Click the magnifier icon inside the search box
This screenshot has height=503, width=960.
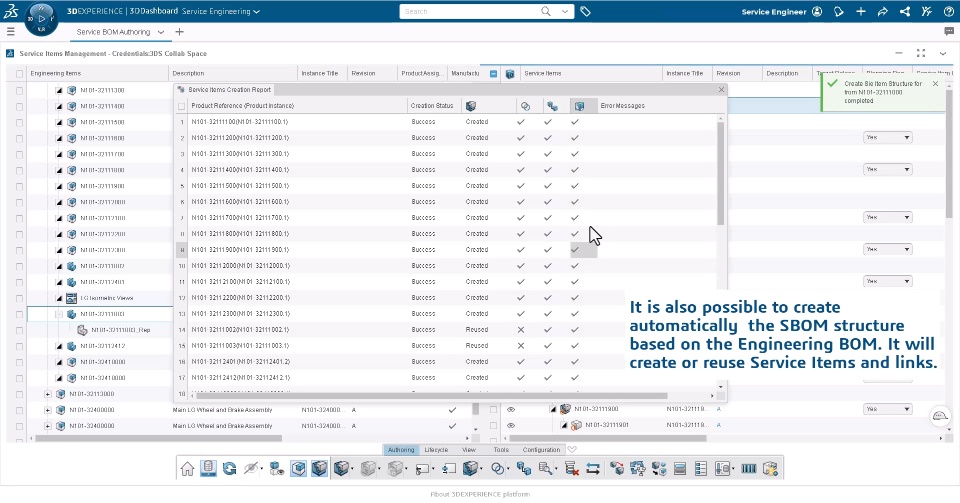point(546,11)
